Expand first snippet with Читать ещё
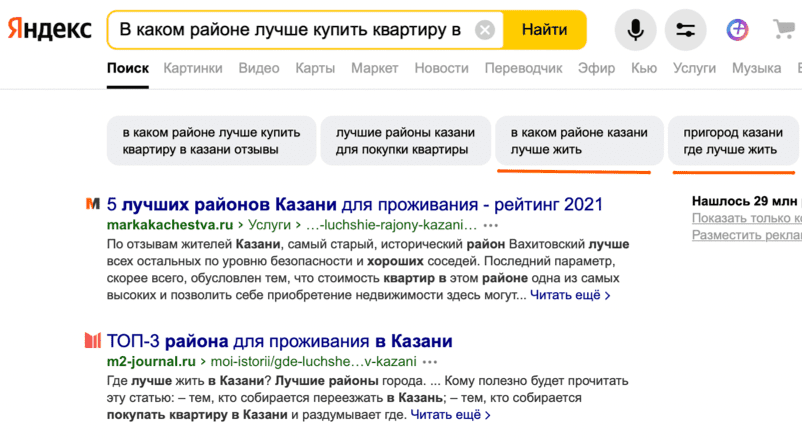 click(570, 295)
